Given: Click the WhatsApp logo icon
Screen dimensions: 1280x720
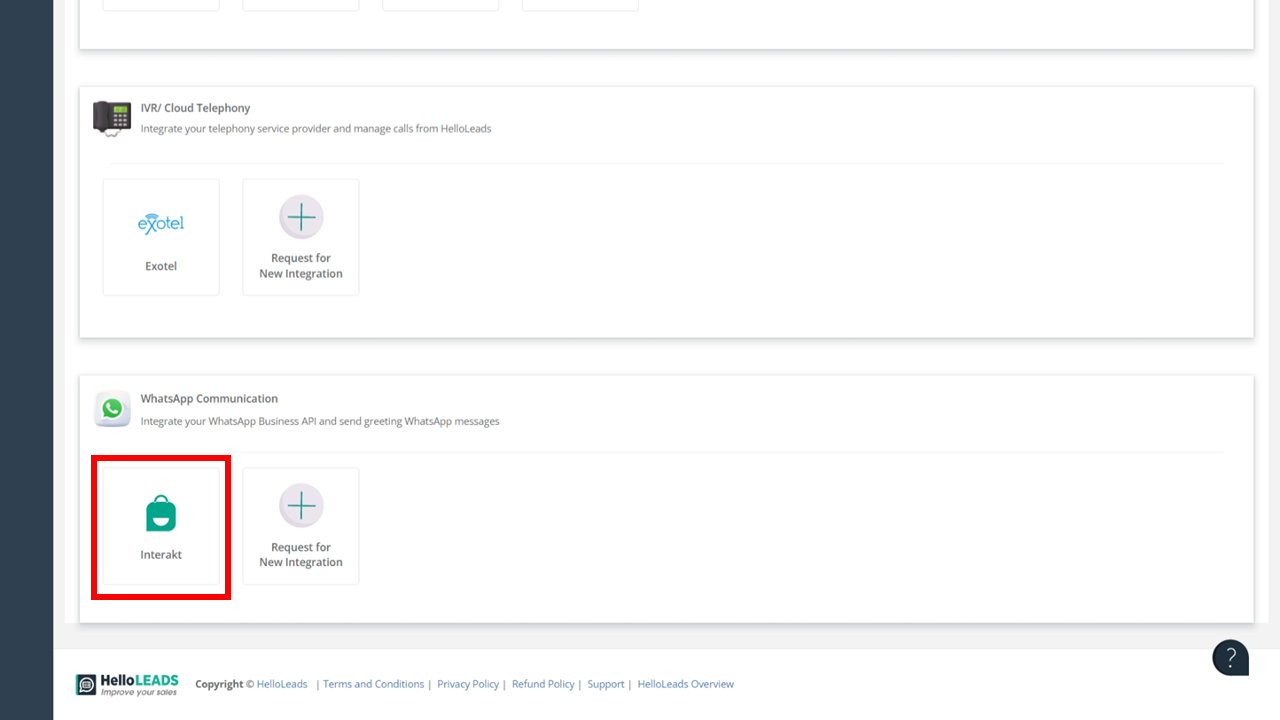Looking at the screenshot, I should coord(112,409).
